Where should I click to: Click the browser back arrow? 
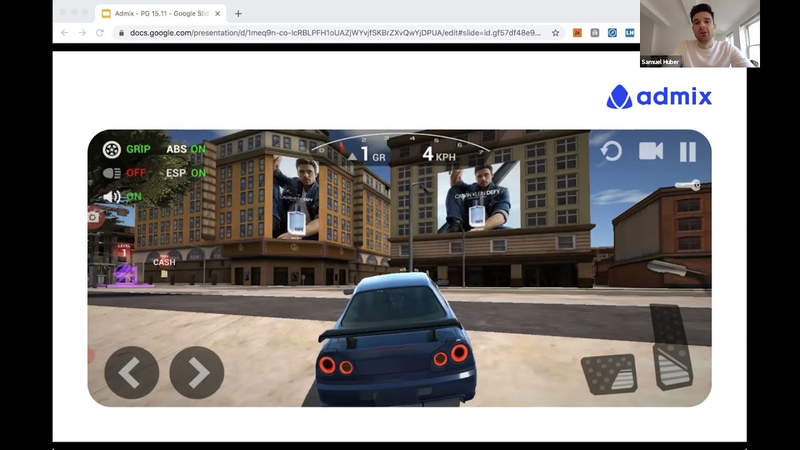65,33
